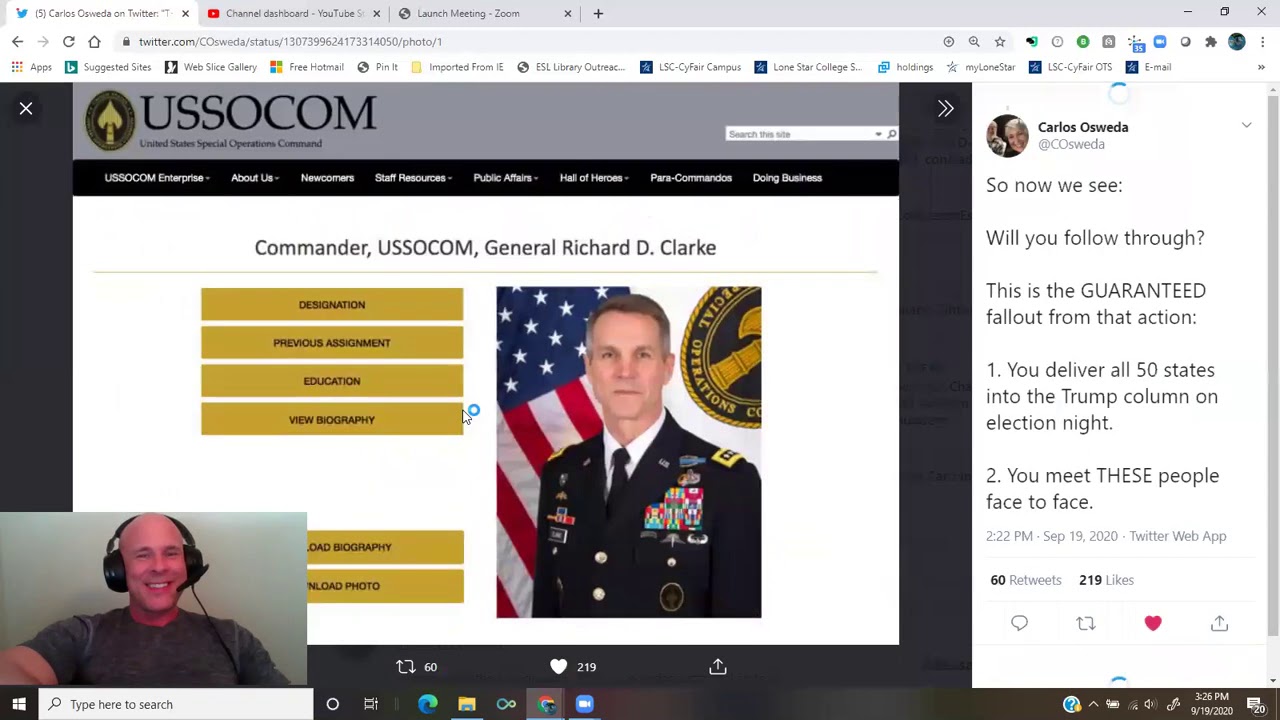Open the Web Slice Gallery bookmark
The image size is (1280, 720).
210,67
